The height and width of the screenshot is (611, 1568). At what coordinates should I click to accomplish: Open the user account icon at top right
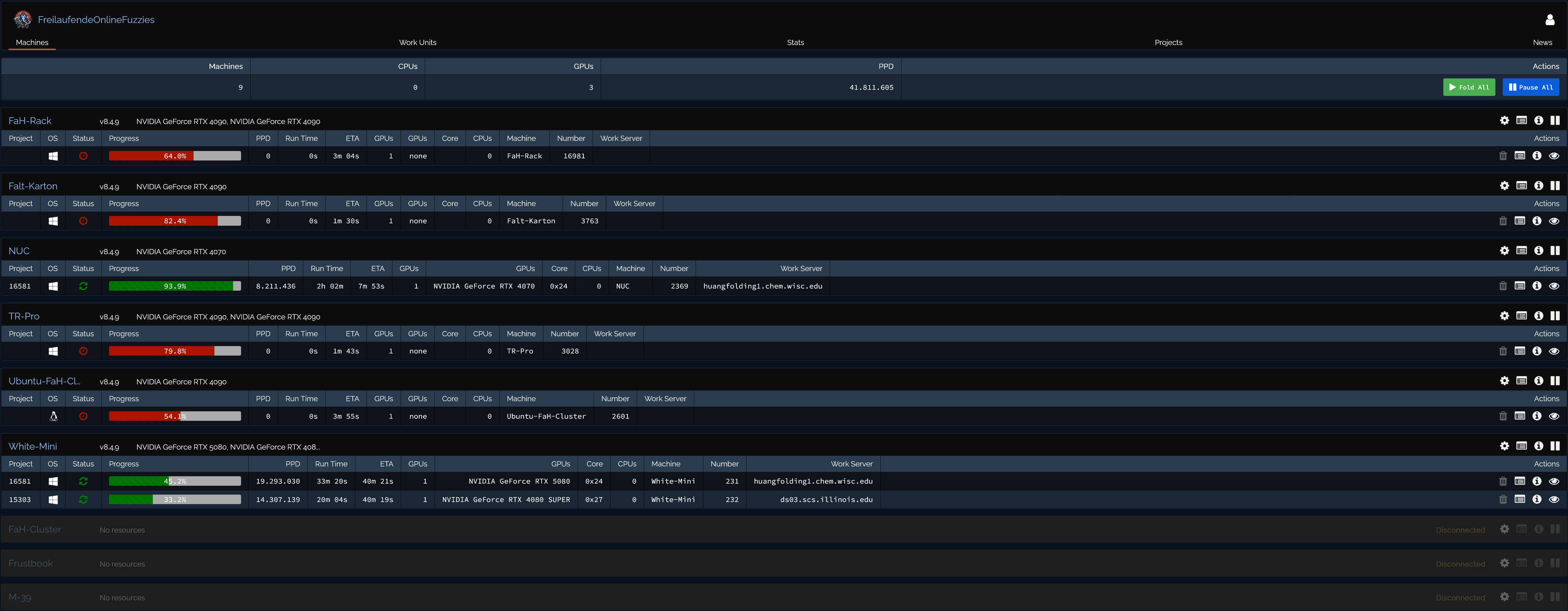click(x=1550, y=20)
